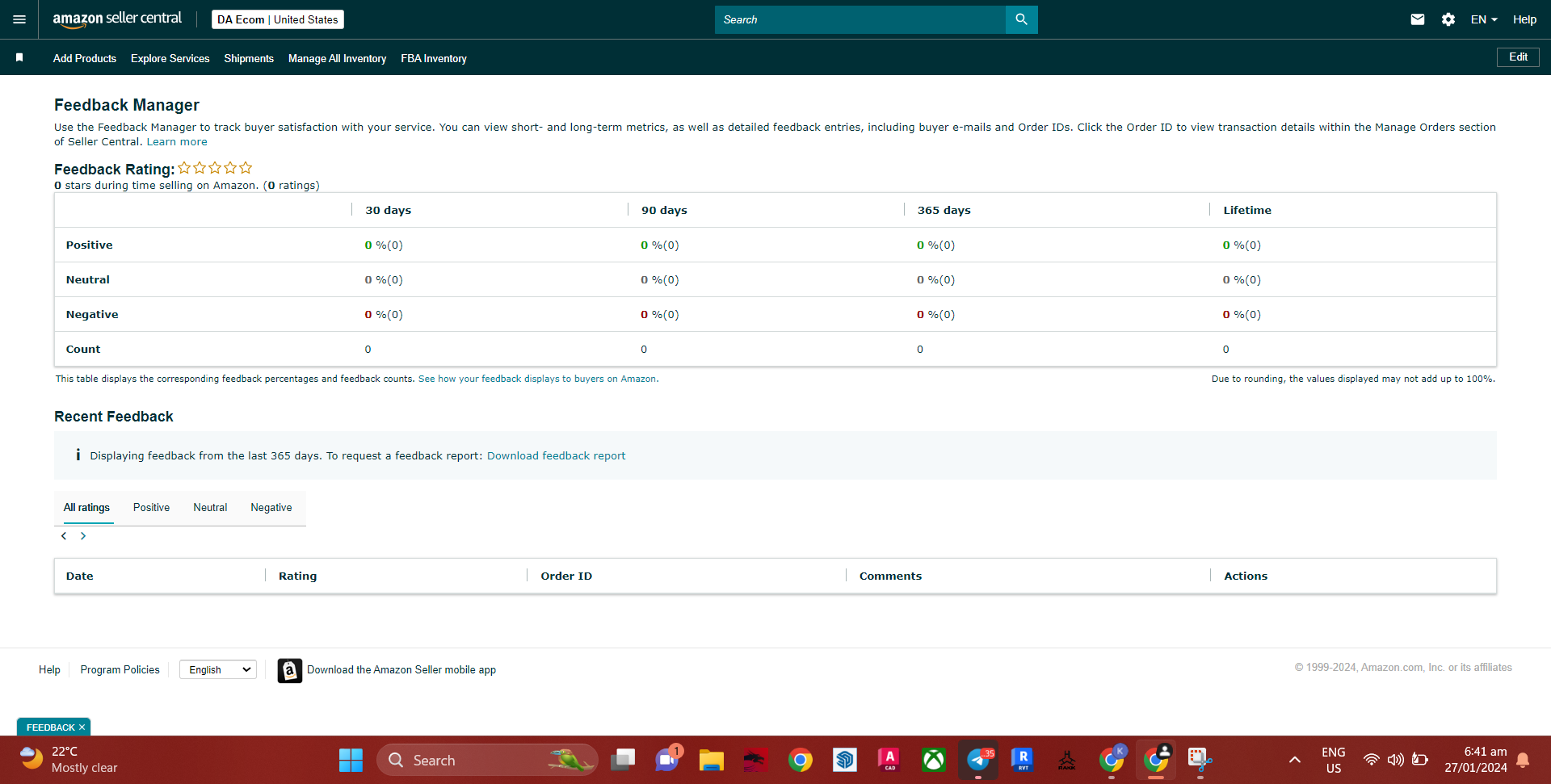Open the English language selector in footer

click(x=218, y=669)
